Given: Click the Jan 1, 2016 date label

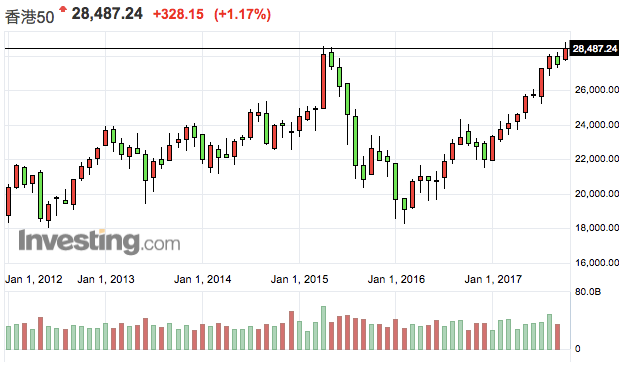Looking at the screenshot, I should tap(396, 279).
